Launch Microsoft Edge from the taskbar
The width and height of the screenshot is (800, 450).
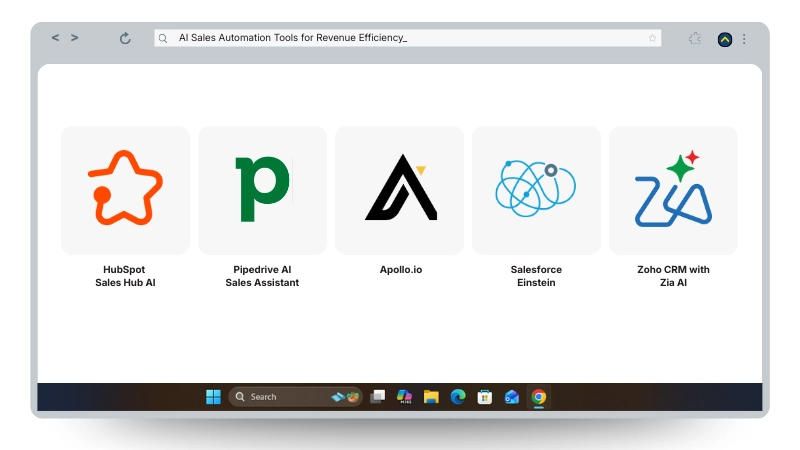pyautogui.click(x=458, y=396)
